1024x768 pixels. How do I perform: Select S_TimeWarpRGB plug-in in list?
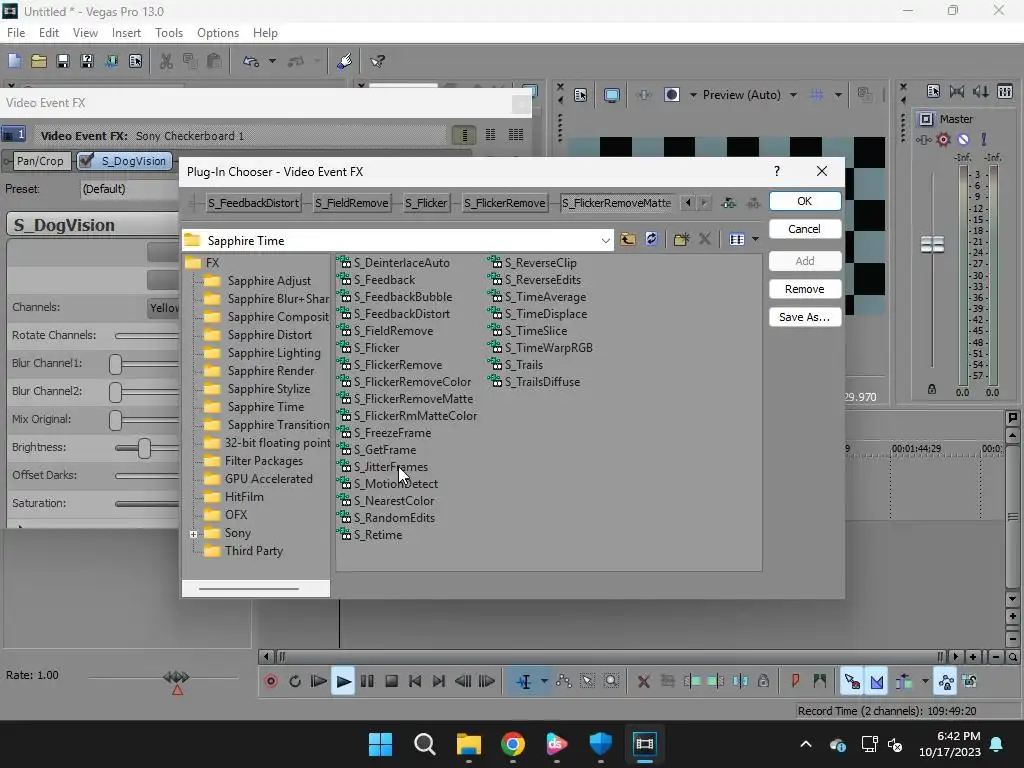point(548,348)
